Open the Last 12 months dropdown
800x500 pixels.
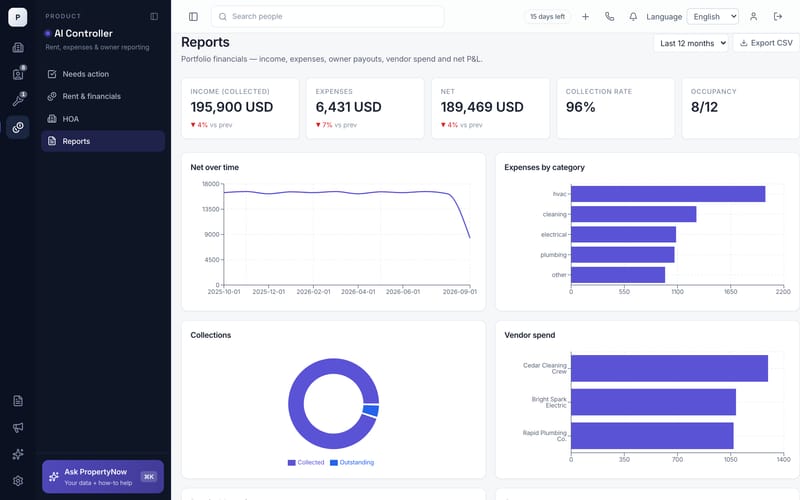point(691,43)
